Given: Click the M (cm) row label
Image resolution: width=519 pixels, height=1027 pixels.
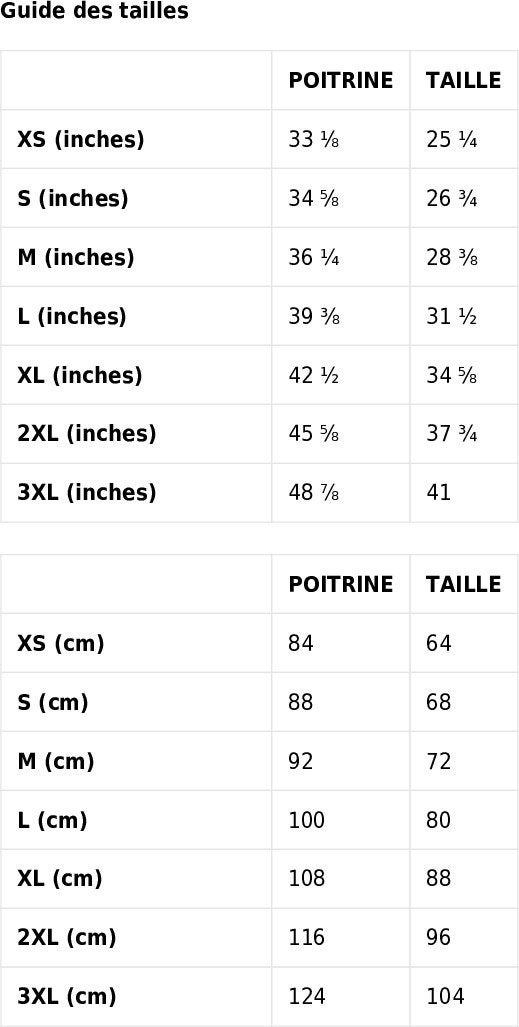Looking at the screenshot, I should click(56, 762).
